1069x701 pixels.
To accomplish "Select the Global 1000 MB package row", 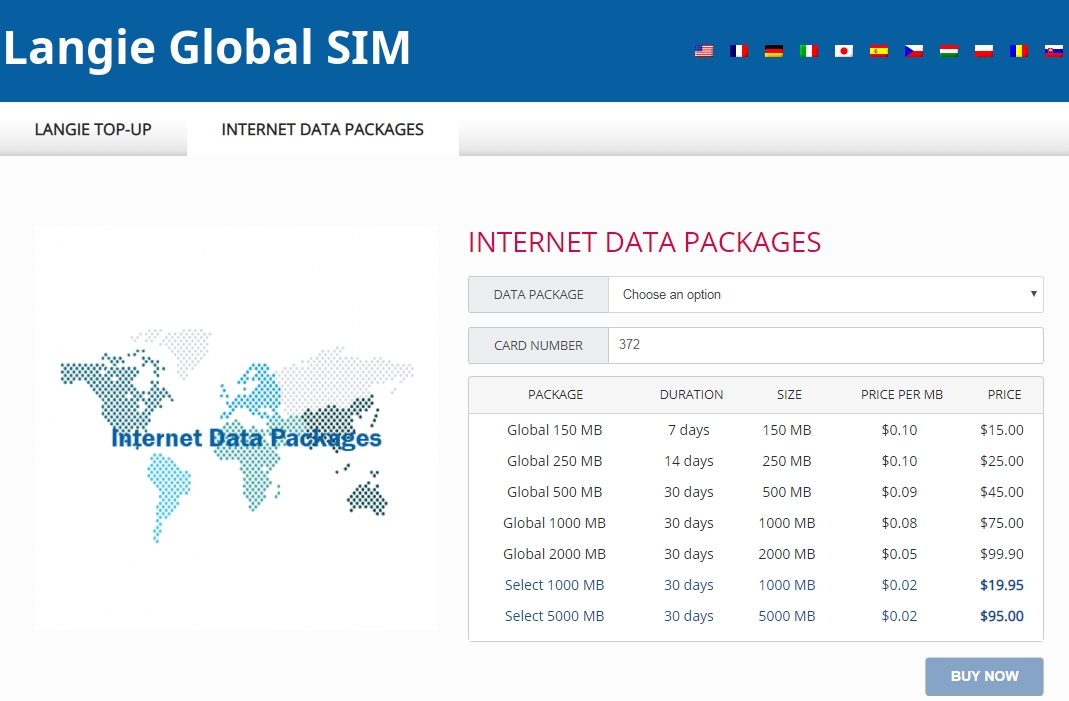I will [x=755, y=523].
